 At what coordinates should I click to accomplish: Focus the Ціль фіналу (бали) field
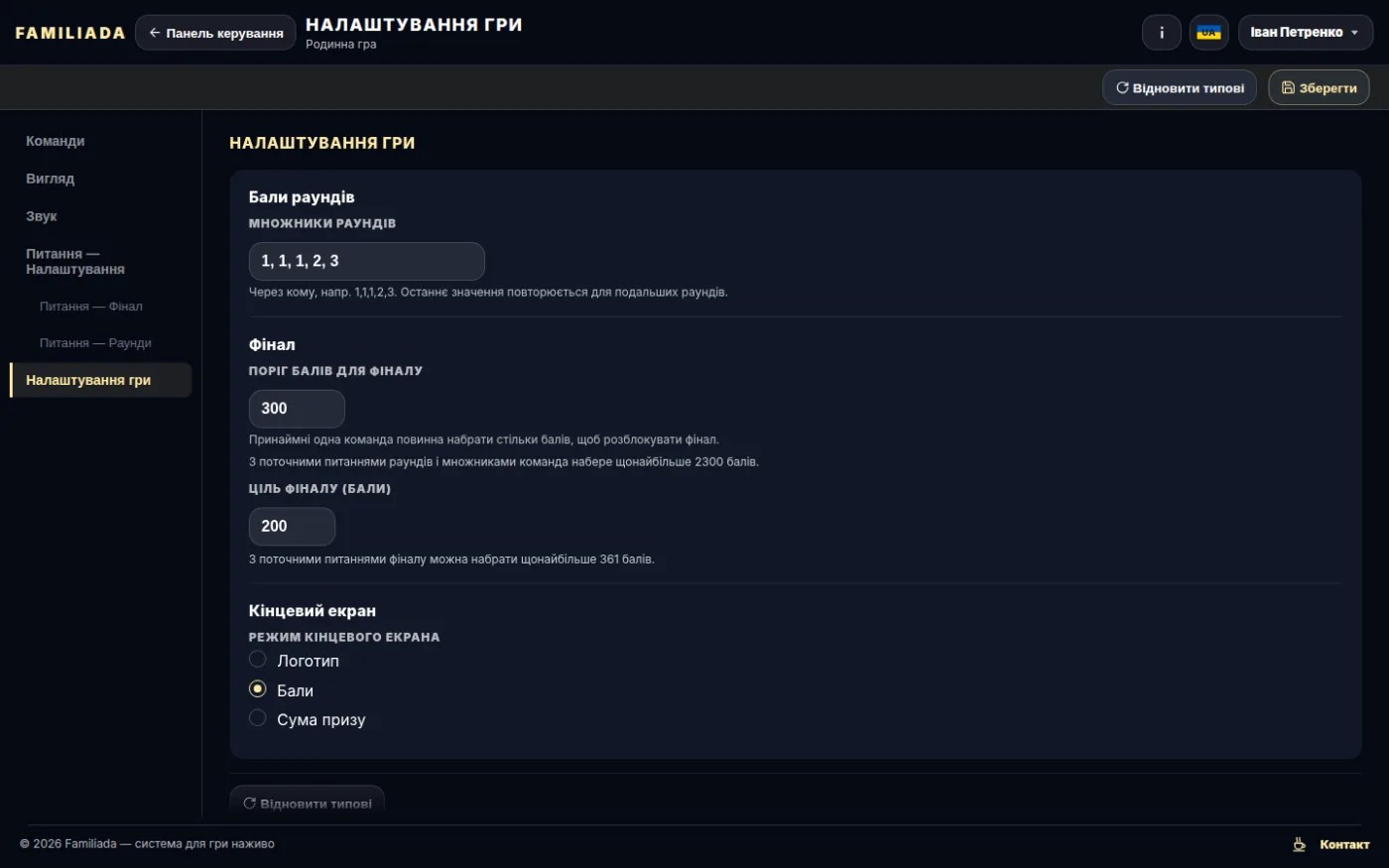tap(292, 527)
